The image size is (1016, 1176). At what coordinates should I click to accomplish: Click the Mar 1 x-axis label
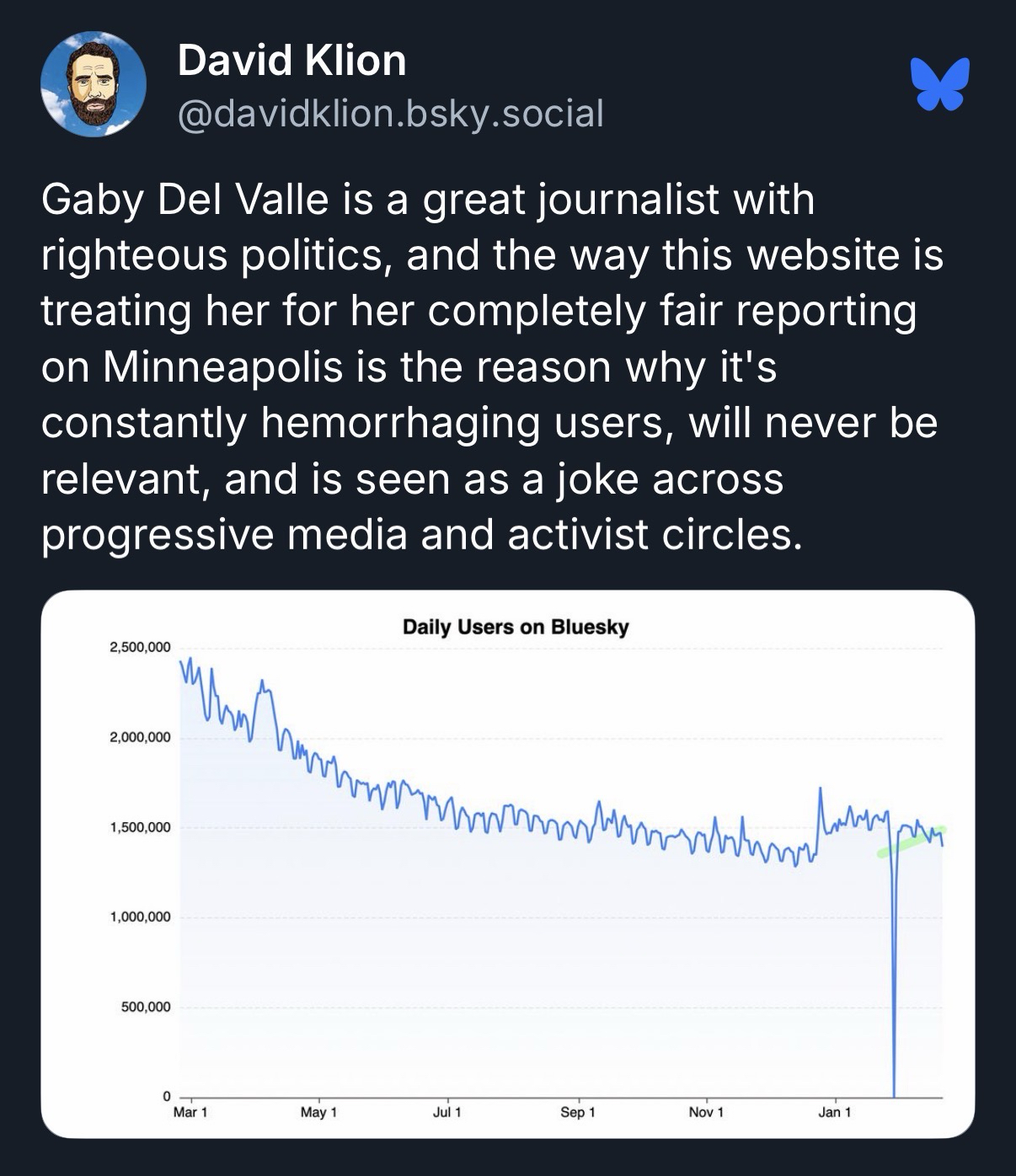pyautogui.click(x=190, y=1113)
